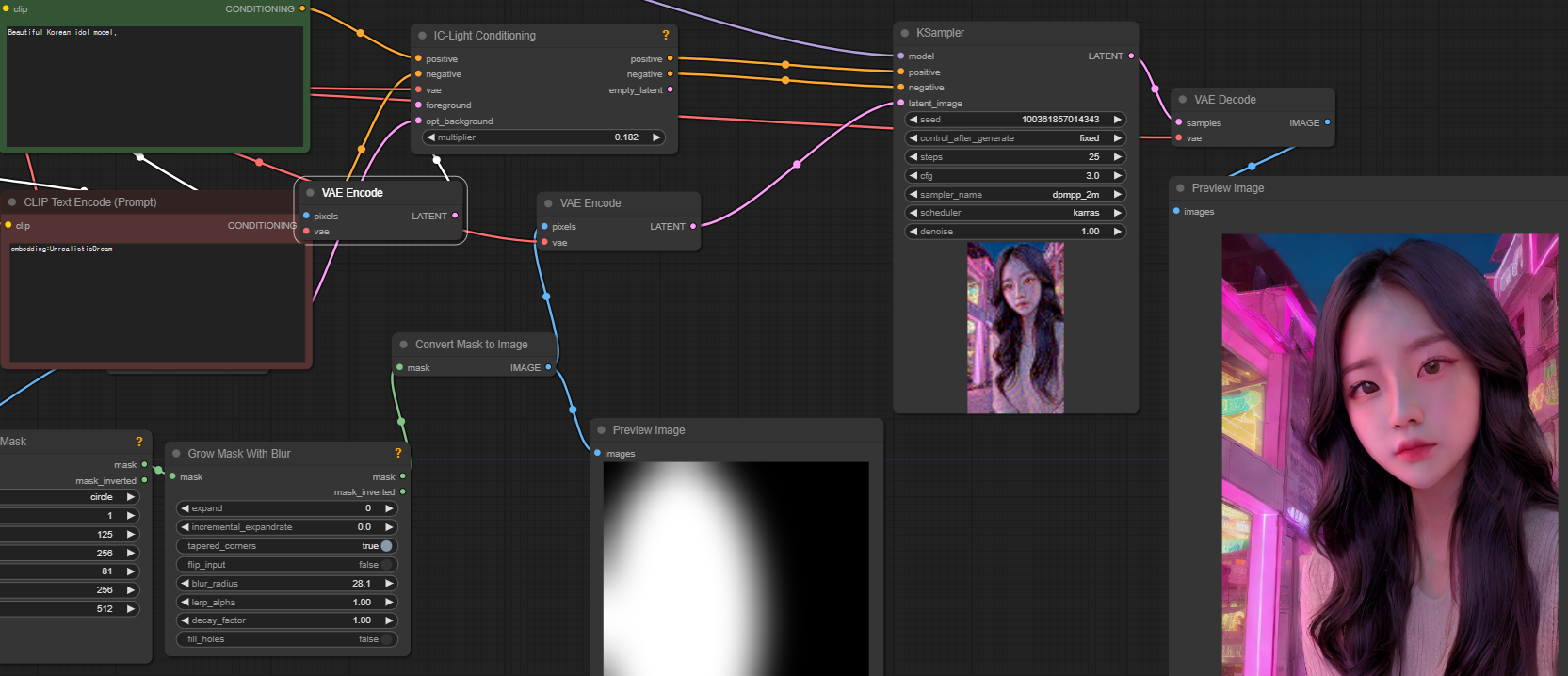Collapse the Convert Mask to Image node dot
The width and height of the screenshot is (1568, 676).
(x=404, y=345)
